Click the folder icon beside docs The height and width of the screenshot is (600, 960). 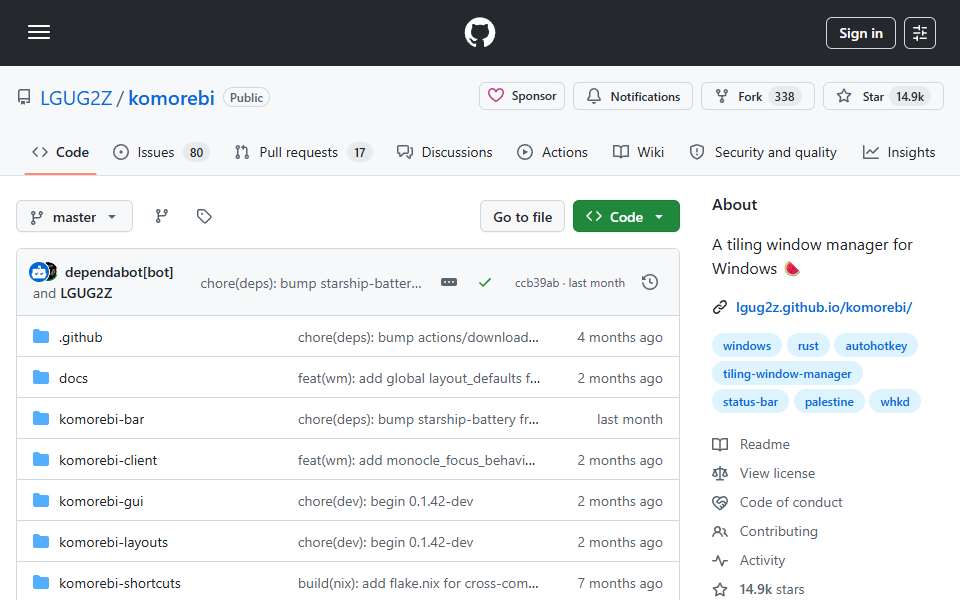tap(41, 378)
